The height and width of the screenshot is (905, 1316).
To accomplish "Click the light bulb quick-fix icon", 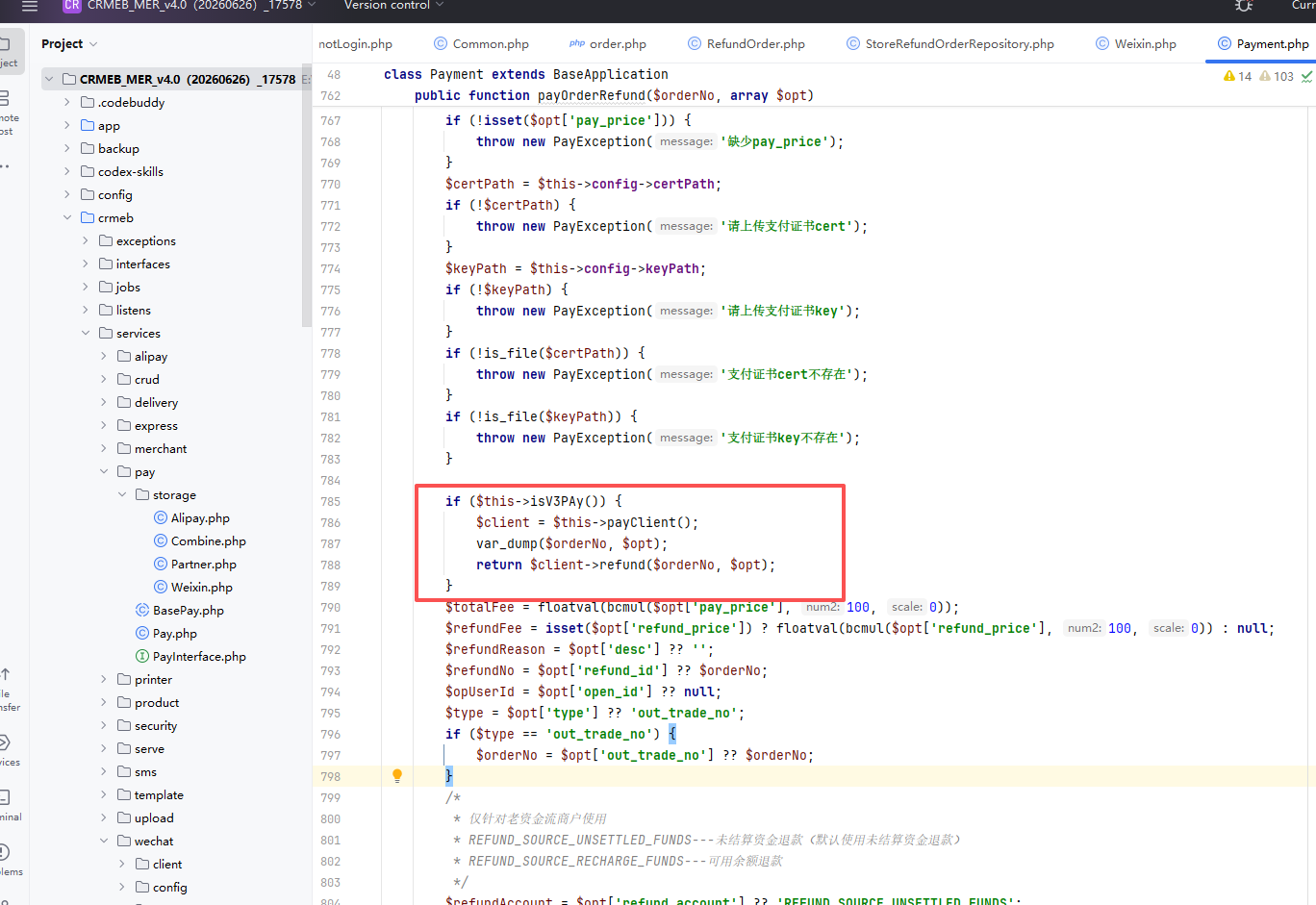I will tap(396, 775).
